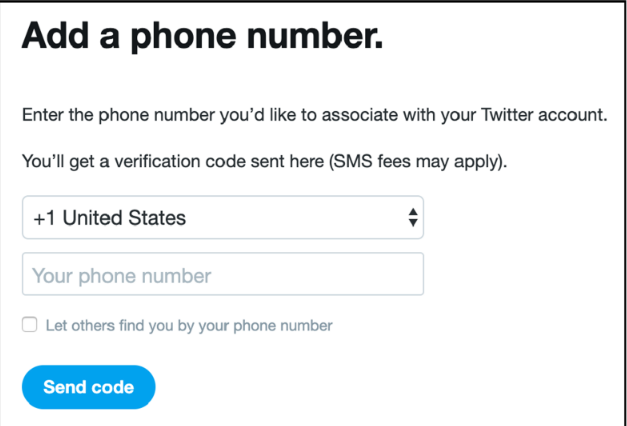
Task: Open the +1 United States country dropdown
Action: tap(223, 217)
